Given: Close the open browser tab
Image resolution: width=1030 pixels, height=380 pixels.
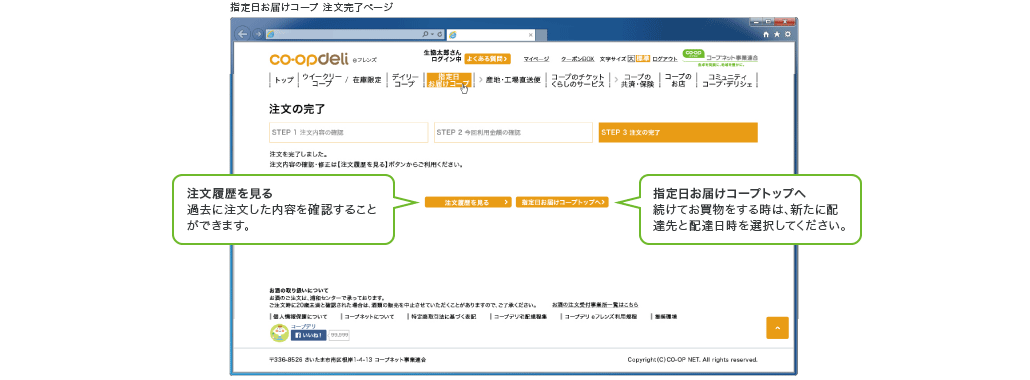Looking at the screenshot, I should (531, 34).
